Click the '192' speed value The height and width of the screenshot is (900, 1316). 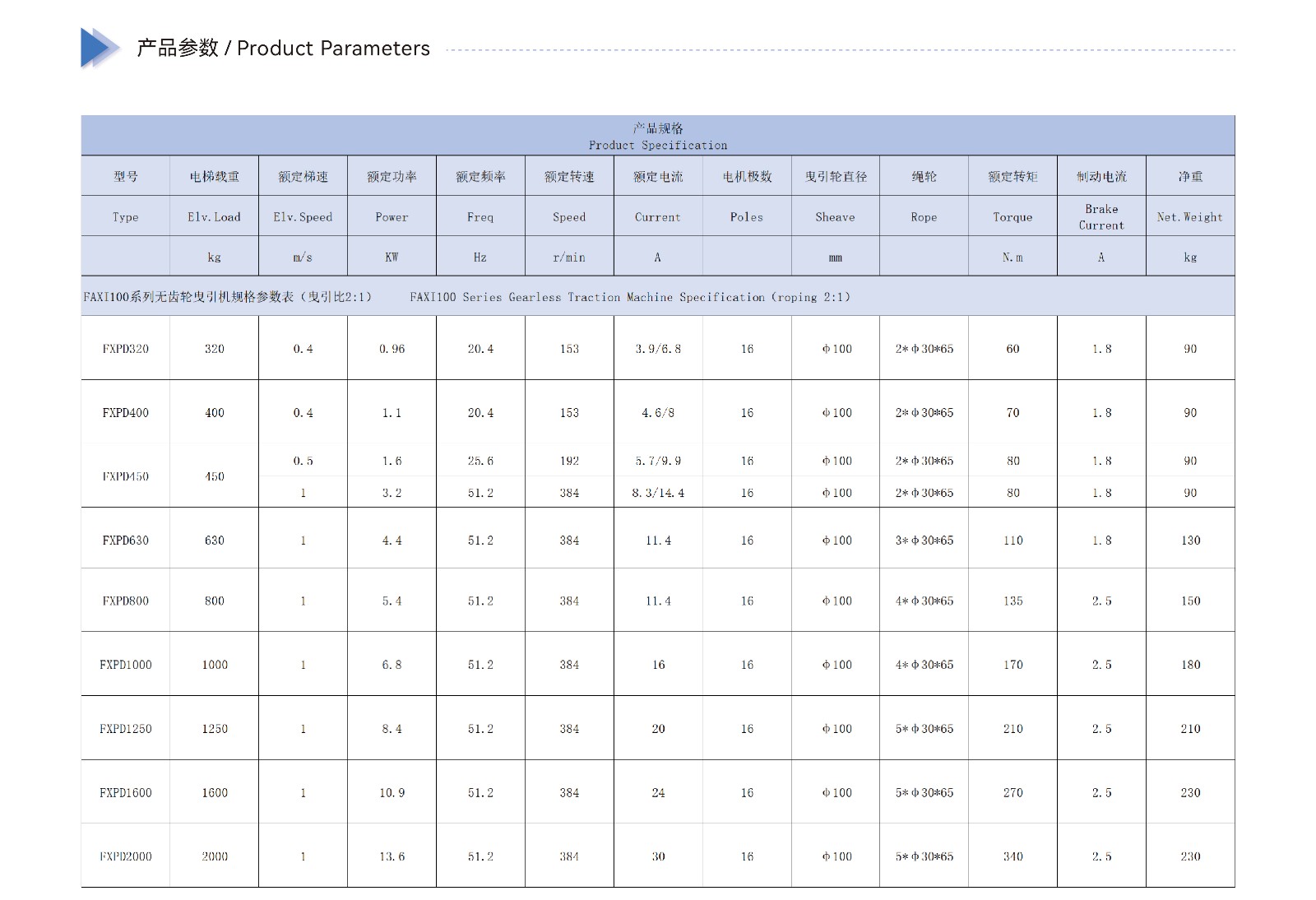[x=569, y=461]
